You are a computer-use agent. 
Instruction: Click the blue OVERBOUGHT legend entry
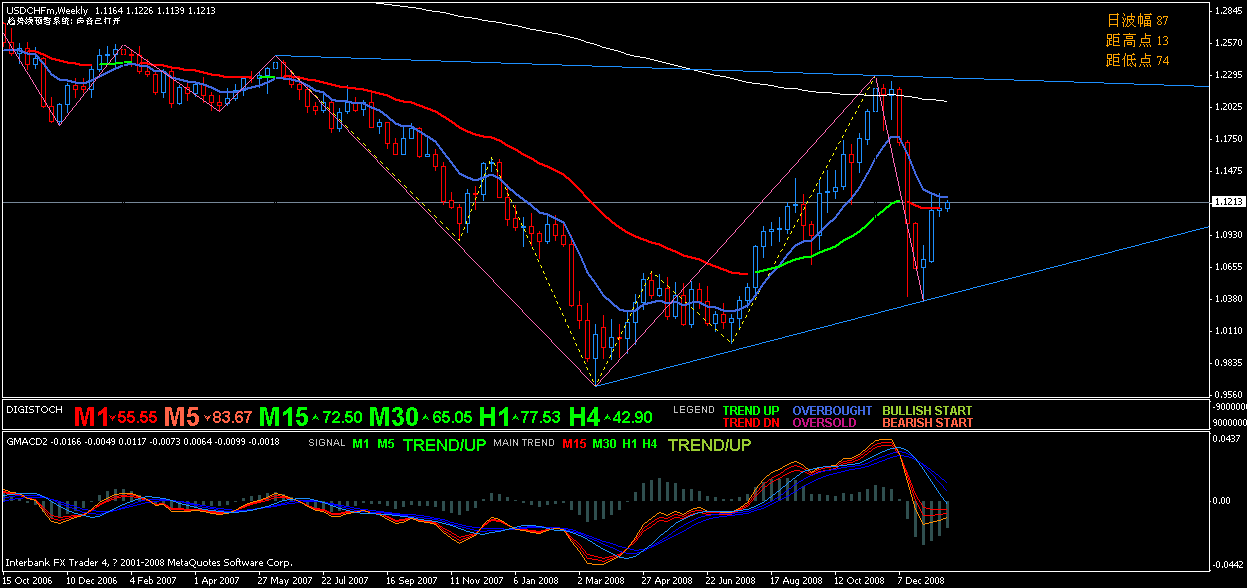click(x=833, y=410)
